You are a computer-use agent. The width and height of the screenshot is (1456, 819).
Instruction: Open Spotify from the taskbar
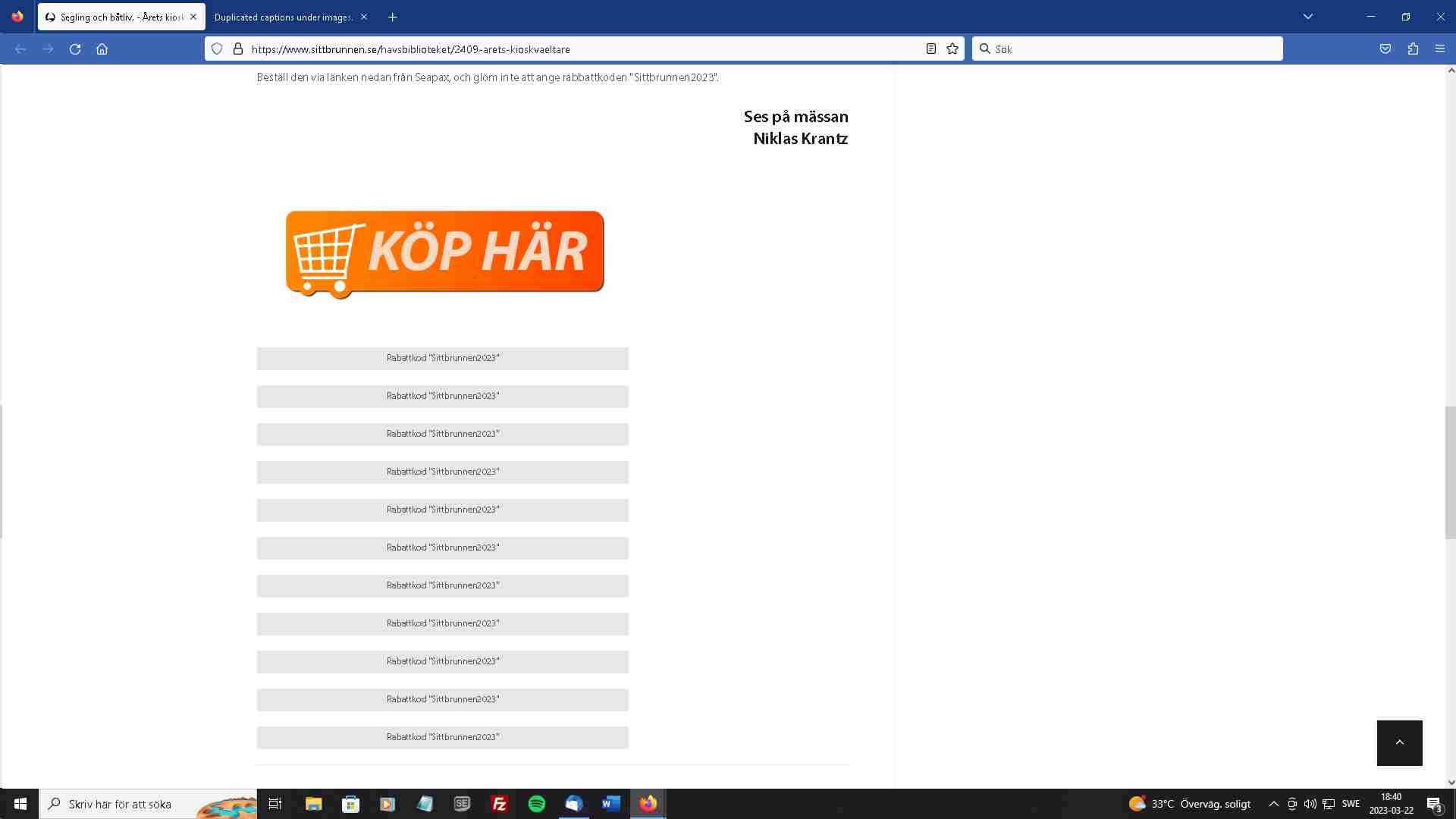537,804
